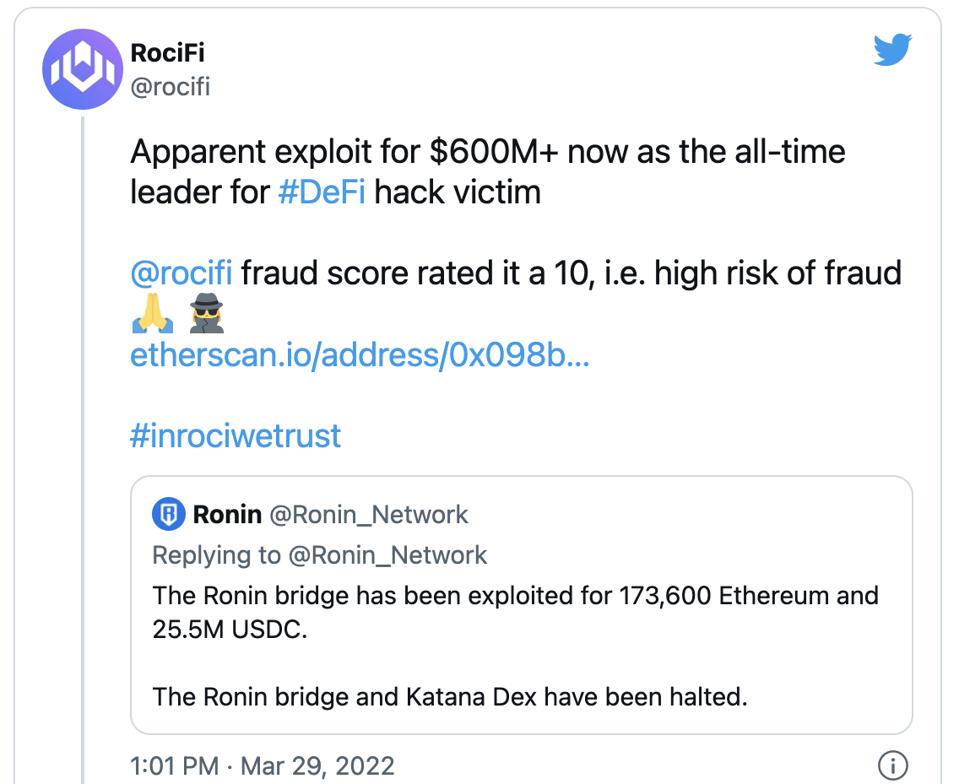
Task: Click the 1:01 PM · Mar 29, 2022 timestamp
Action: (263, 766)
